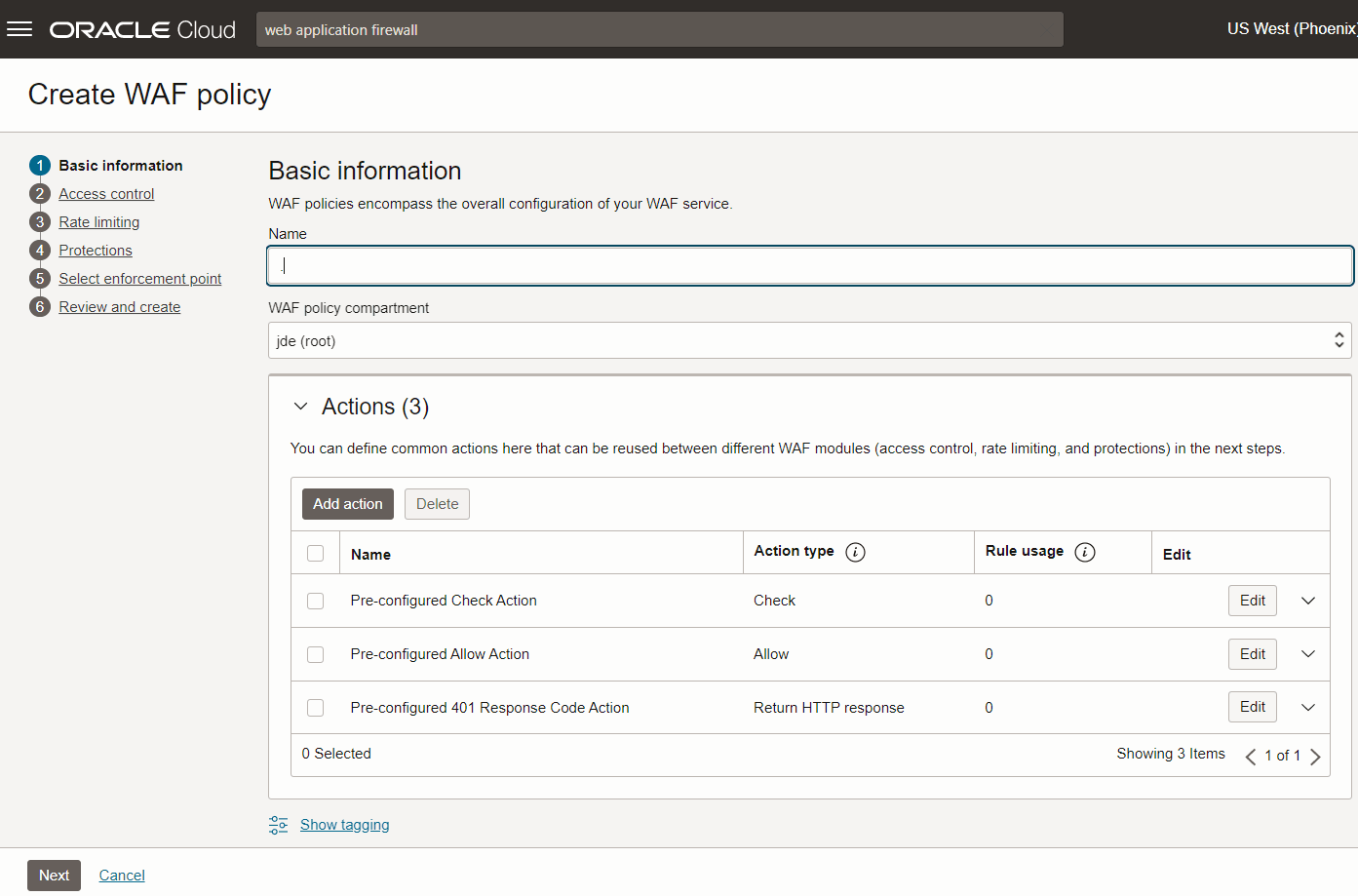This screenshot has width=1358, height=896.
Task: Click the Oracle Cloud logo
Action: point(141,28)
